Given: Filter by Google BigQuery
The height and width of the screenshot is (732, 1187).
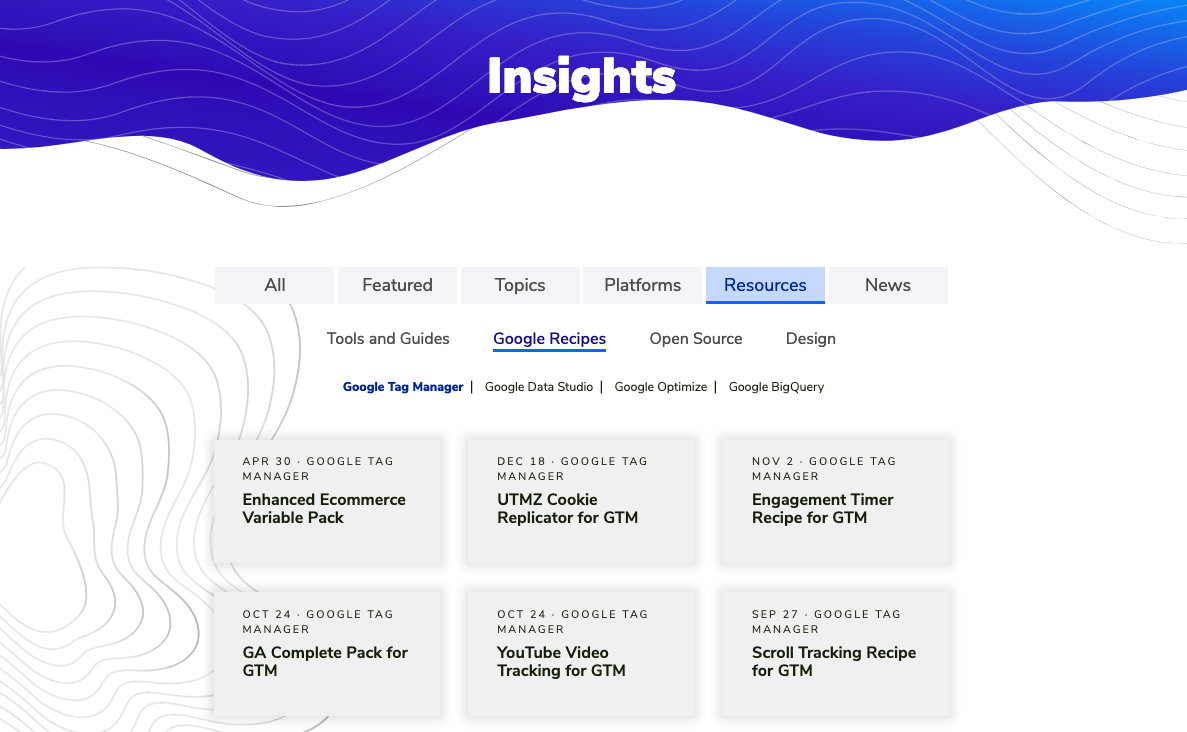Looking at the screenshot, I should [776, 387].
